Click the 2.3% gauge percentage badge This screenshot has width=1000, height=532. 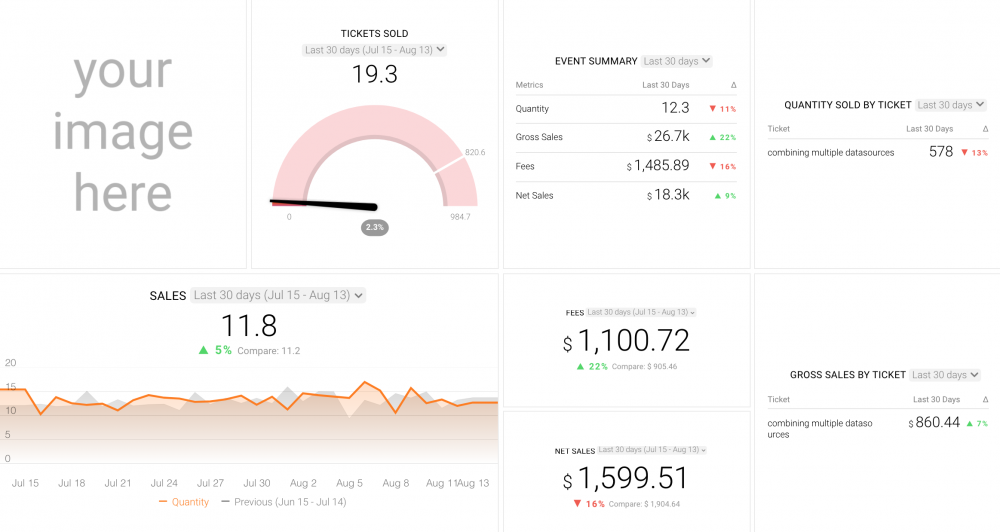coord(375,228)
